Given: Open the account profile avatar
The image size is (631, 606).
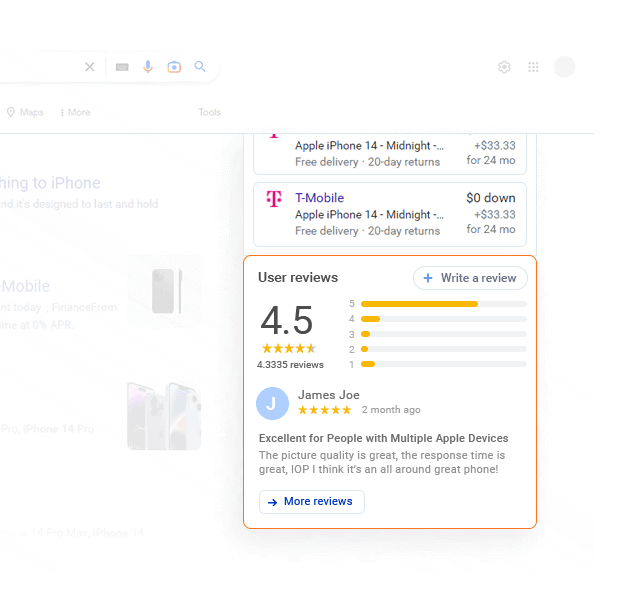Looking at the screenshot, I should 565,67.
